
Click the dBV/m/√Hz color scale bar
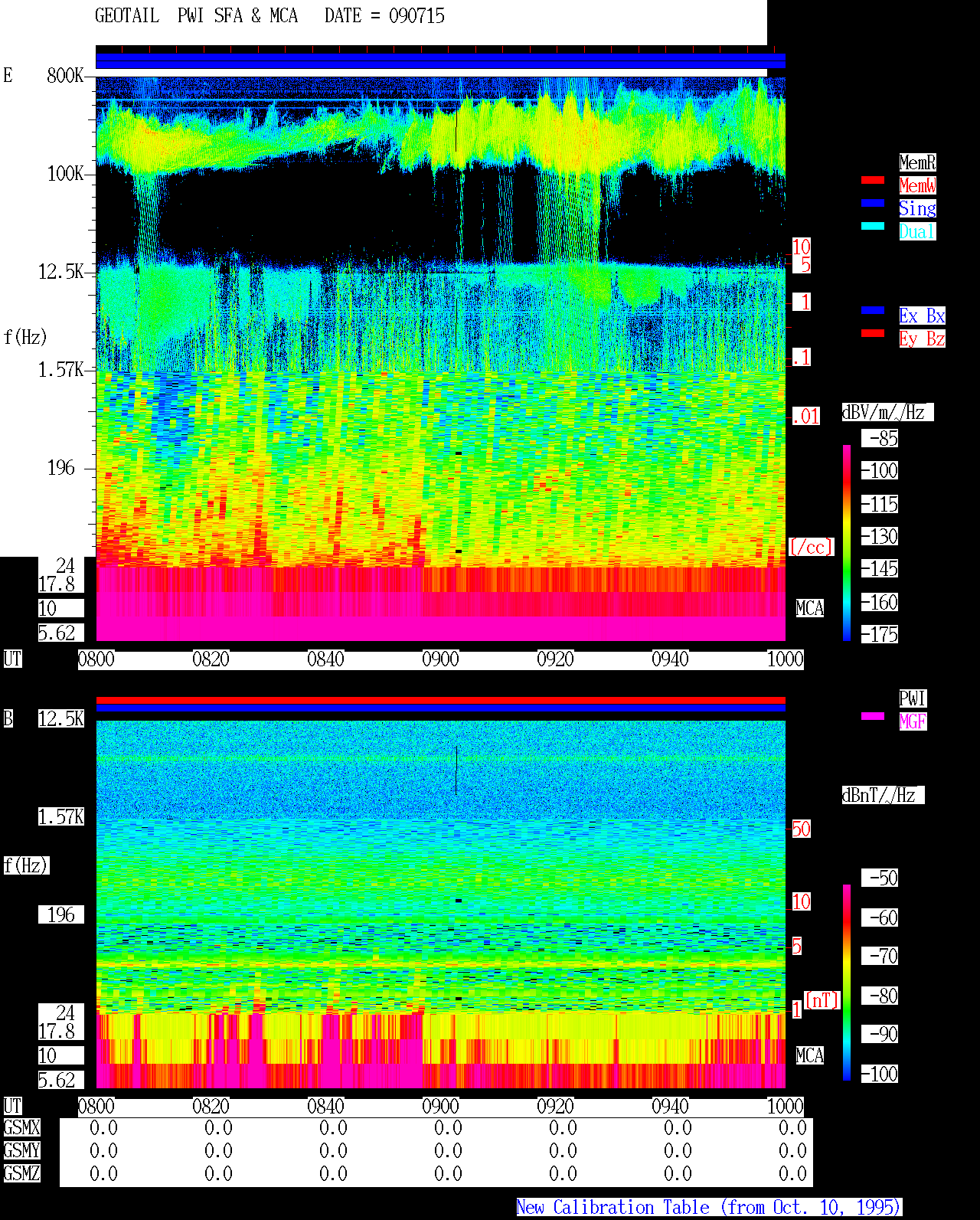coord(847,542)
